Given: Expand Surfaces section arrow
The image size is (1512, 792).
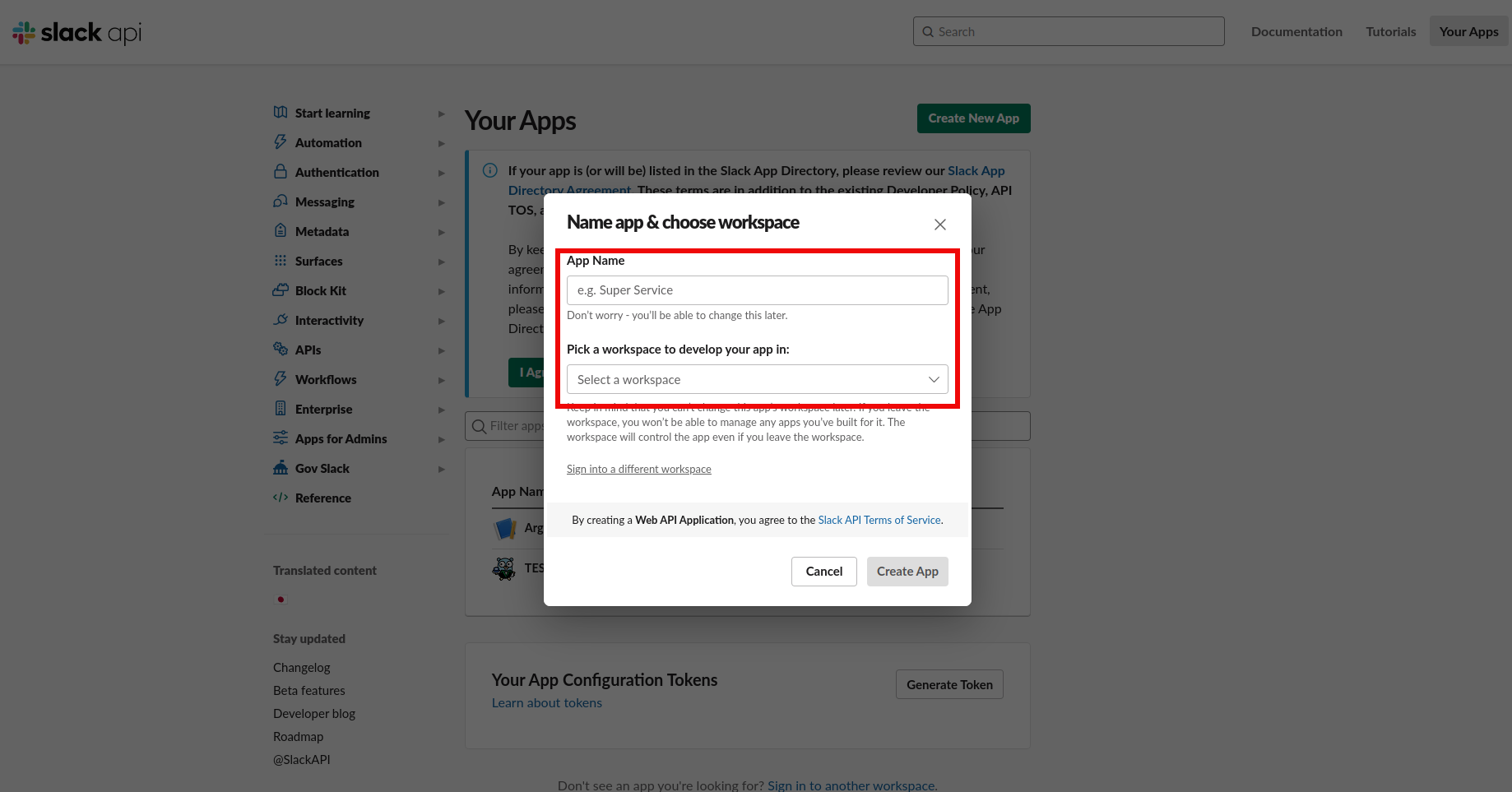Looking at the screenshot, I should 442,262.
